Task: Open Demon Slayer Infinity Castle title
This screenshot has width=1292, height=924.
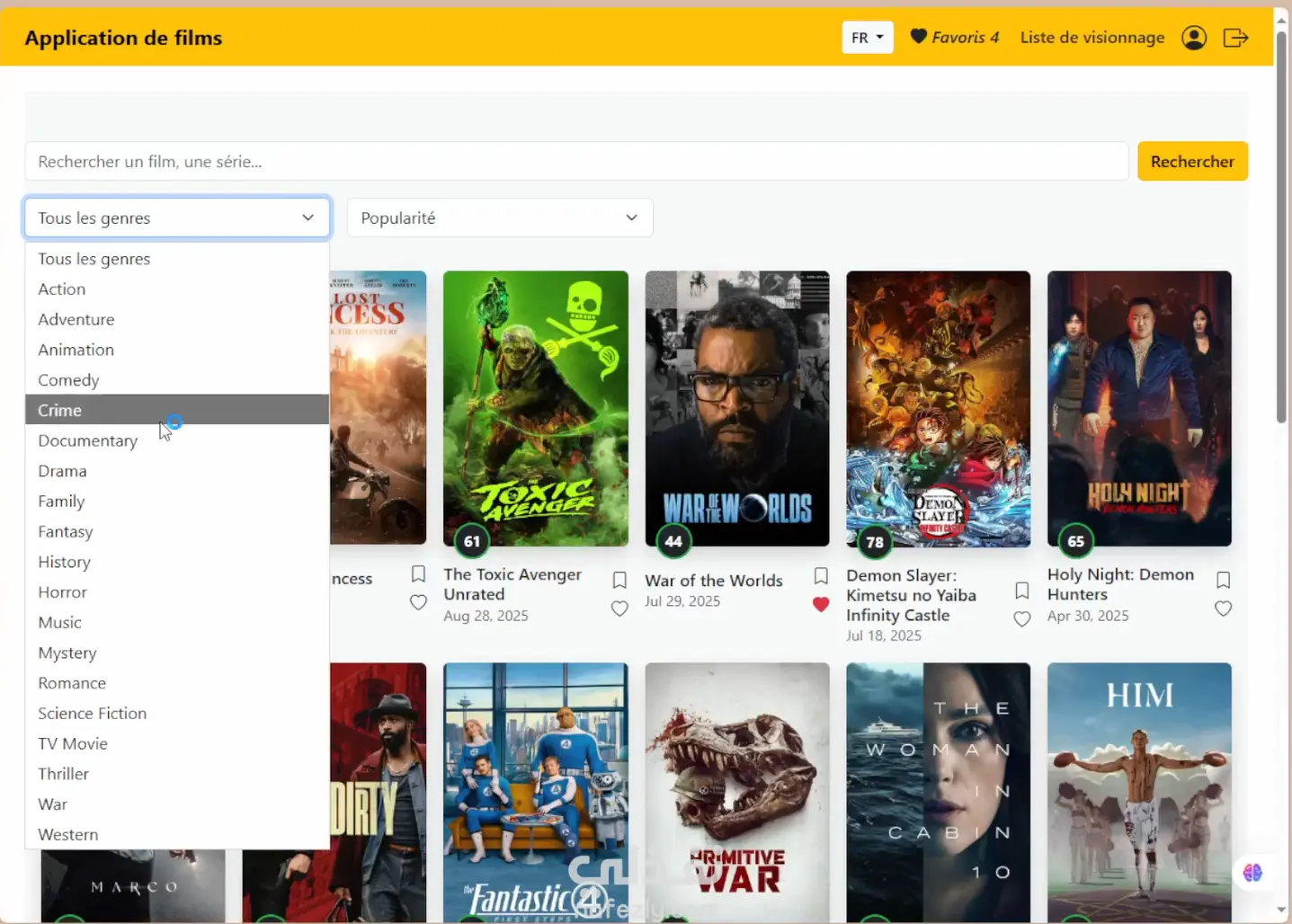Action: (x=911, y=595)
